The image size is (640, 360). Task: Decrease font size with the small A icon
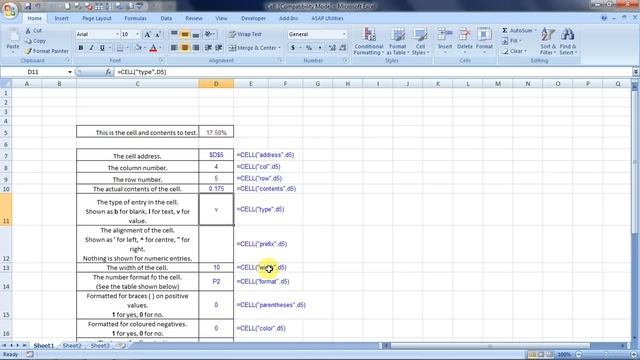point(158,34)
